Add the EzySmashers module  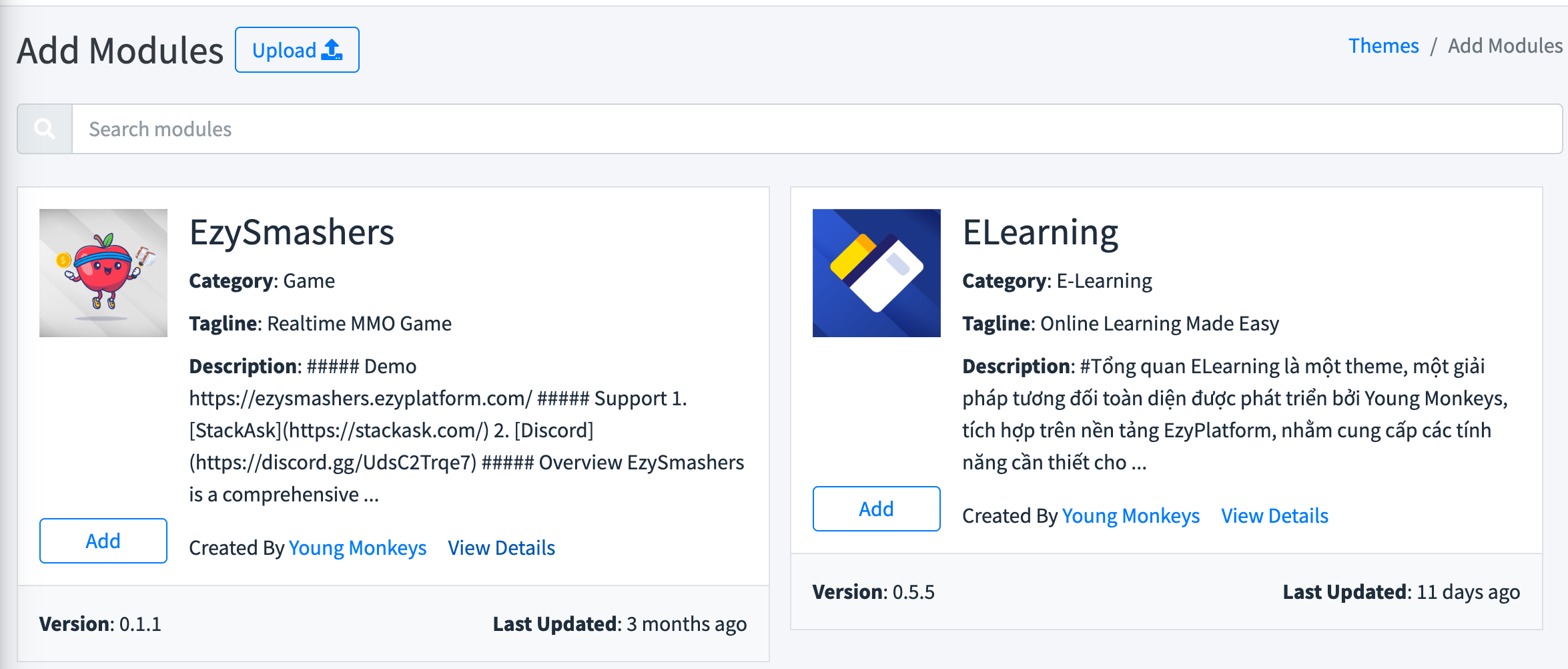point(103,541)
